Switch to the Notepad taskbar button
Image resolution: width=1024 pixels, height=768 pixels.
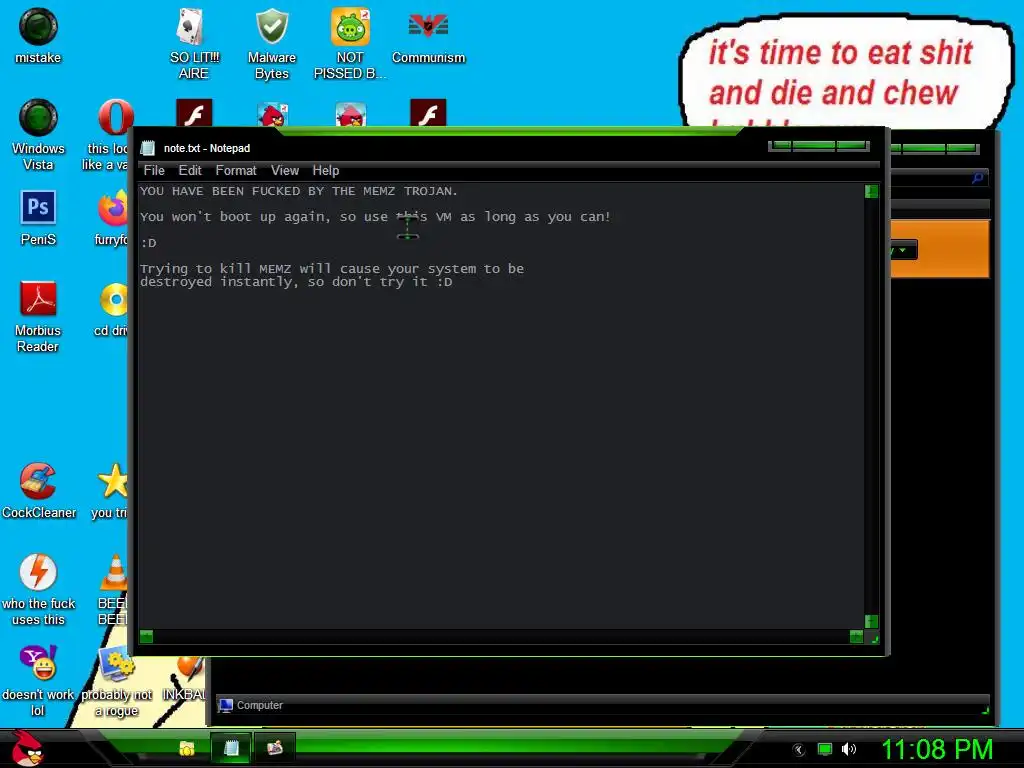[231, 748]
